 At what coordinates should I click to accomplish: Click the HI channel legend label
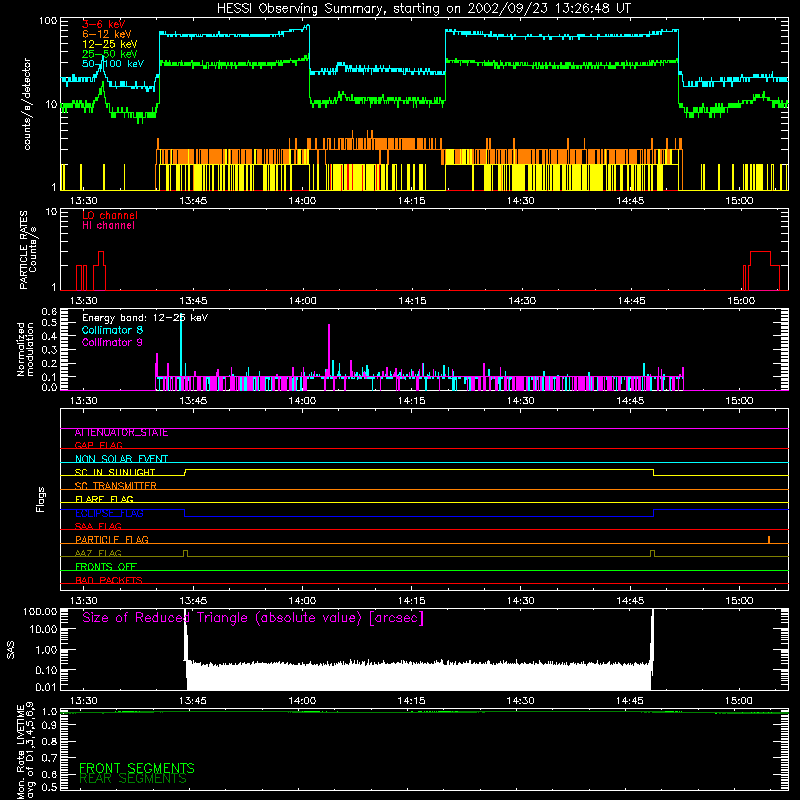tap(108, 226)
